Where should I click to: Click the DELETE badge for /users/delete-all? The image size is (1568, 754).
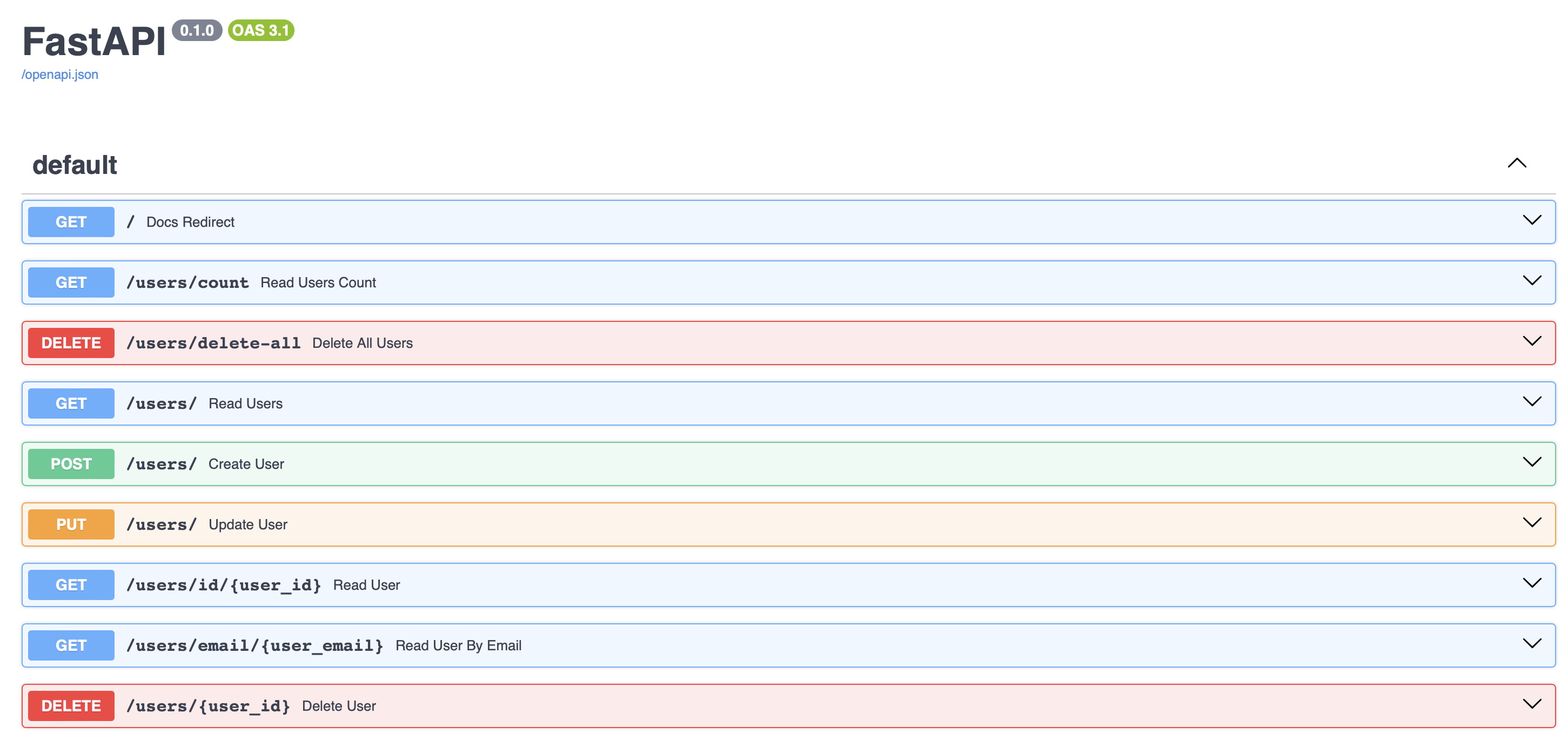(x=71, y=343)
